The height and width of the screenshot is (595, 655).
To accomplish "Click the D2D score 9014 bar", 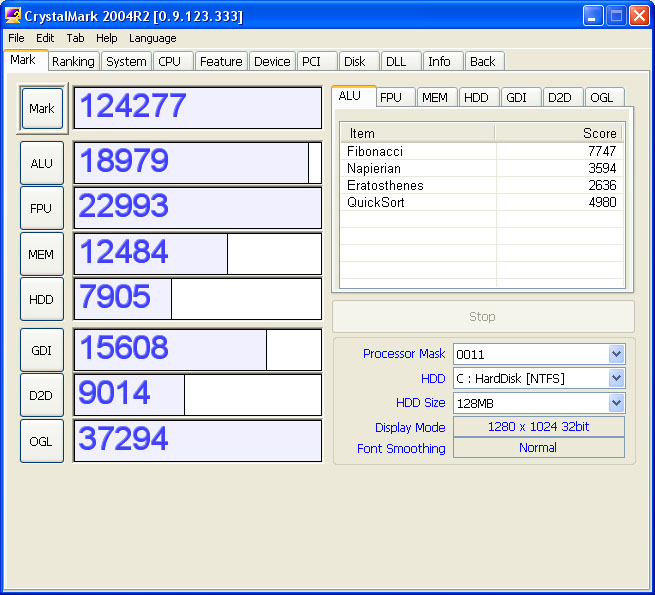I will coord(198,395).
